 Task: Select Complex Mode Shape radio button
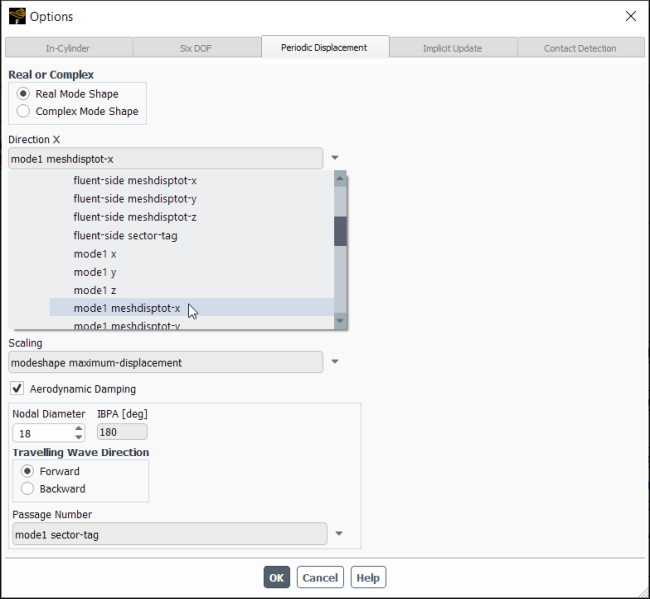(23, 111)
